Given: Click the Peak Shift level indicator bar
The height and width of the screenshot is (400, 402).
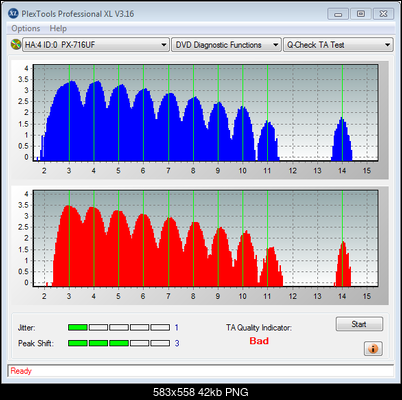Looking at the screenshot, I should tap(119, 343).
